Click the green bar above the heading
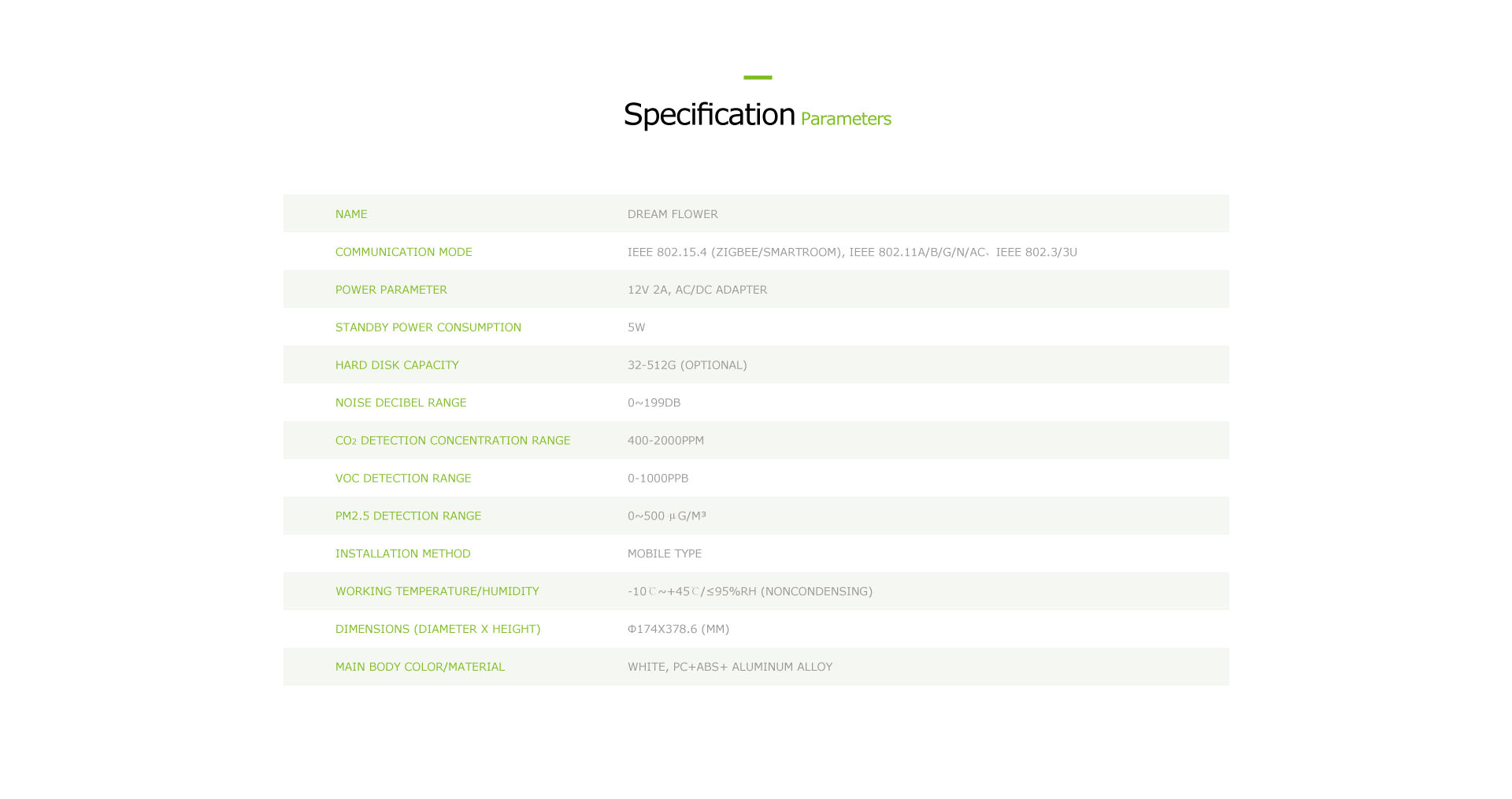Viewport: 1512px width, 799px height. (x=758, y=77)
